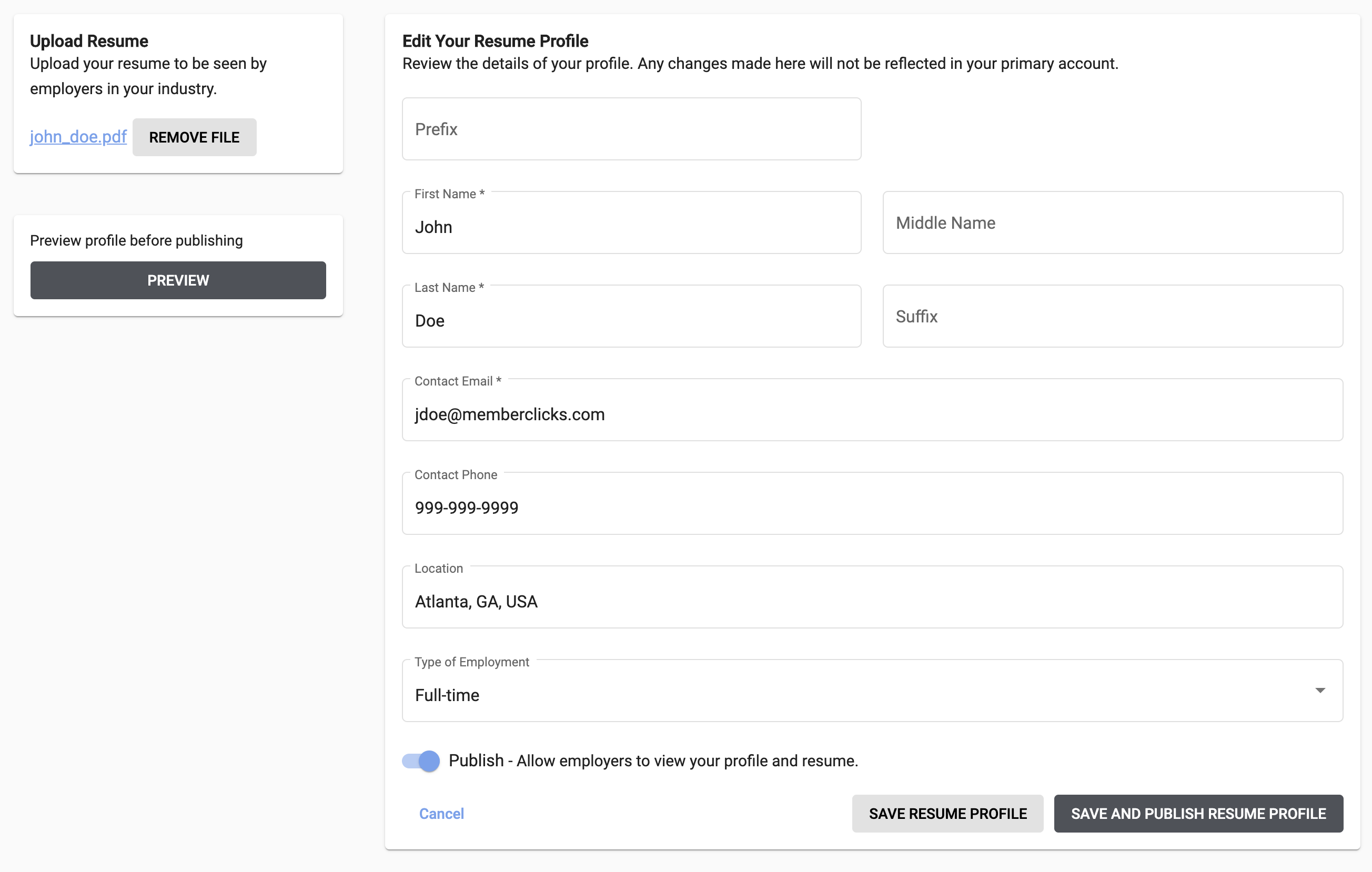Click the Upload Resume heading area

click(88, 40)
